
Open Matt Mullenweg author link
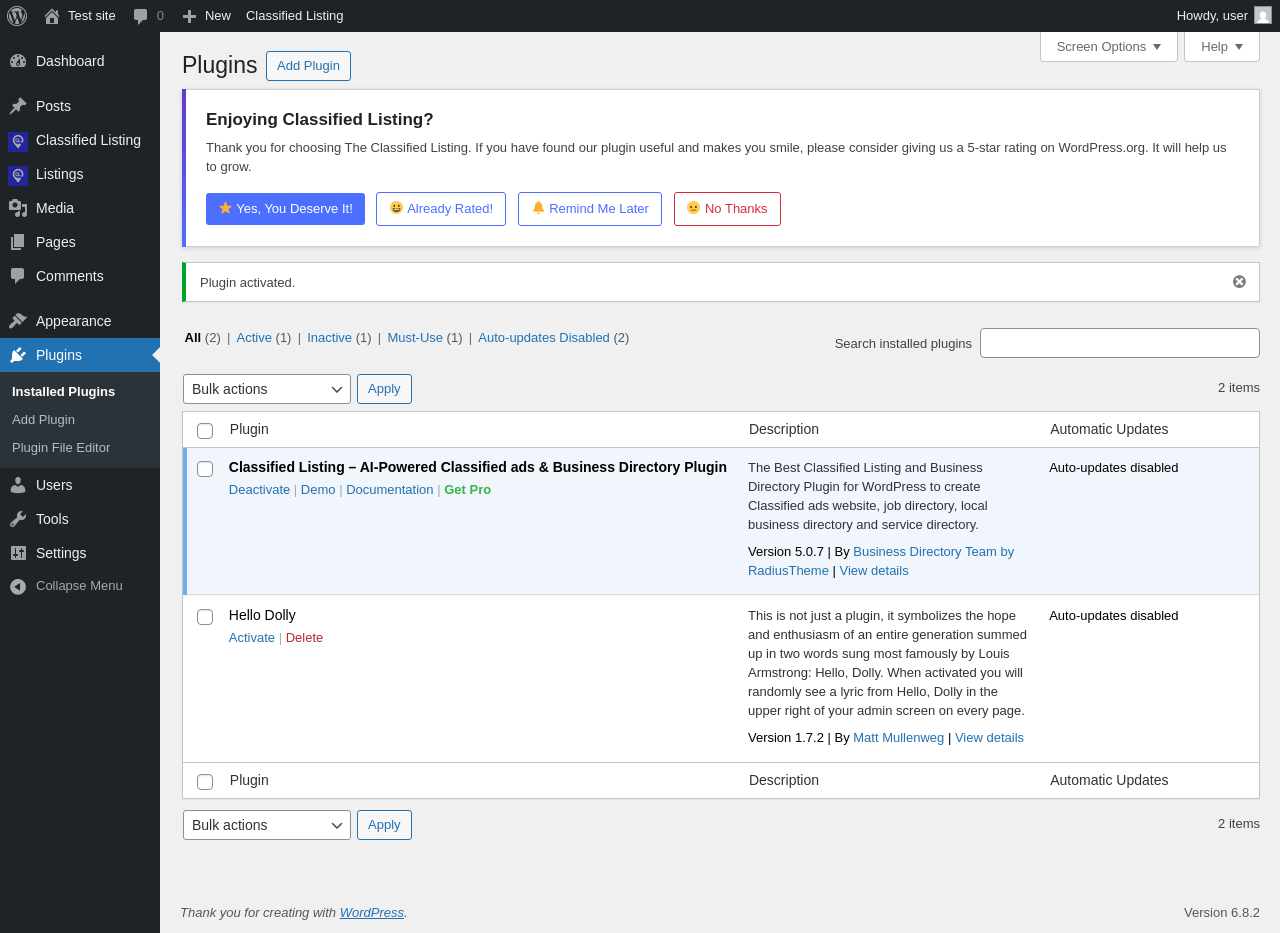click(x=898, y=738)
